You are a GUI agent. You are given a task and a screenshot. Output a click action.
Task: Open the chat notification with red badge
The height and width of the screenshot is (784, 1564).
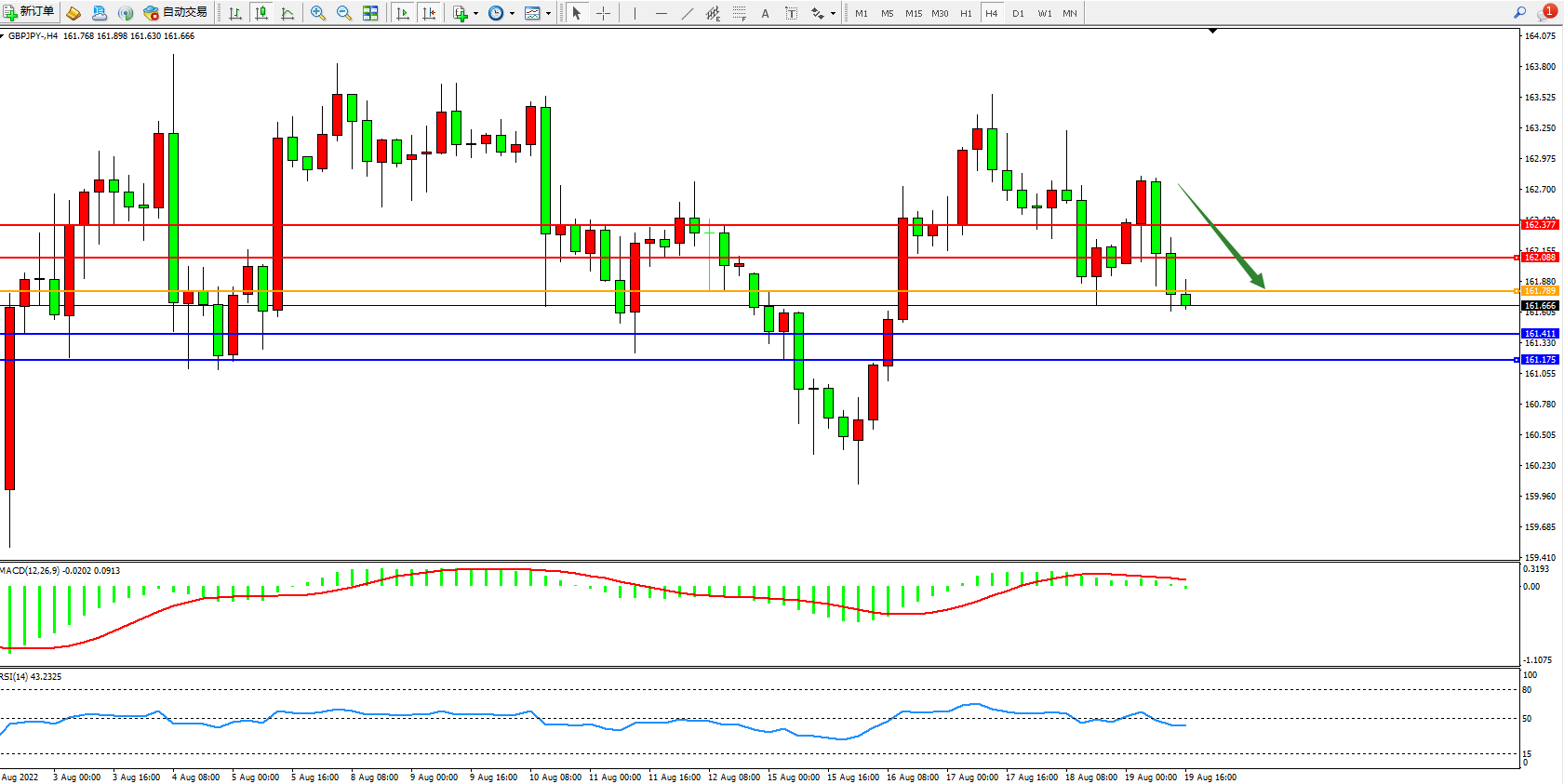tap(1546, 12)
